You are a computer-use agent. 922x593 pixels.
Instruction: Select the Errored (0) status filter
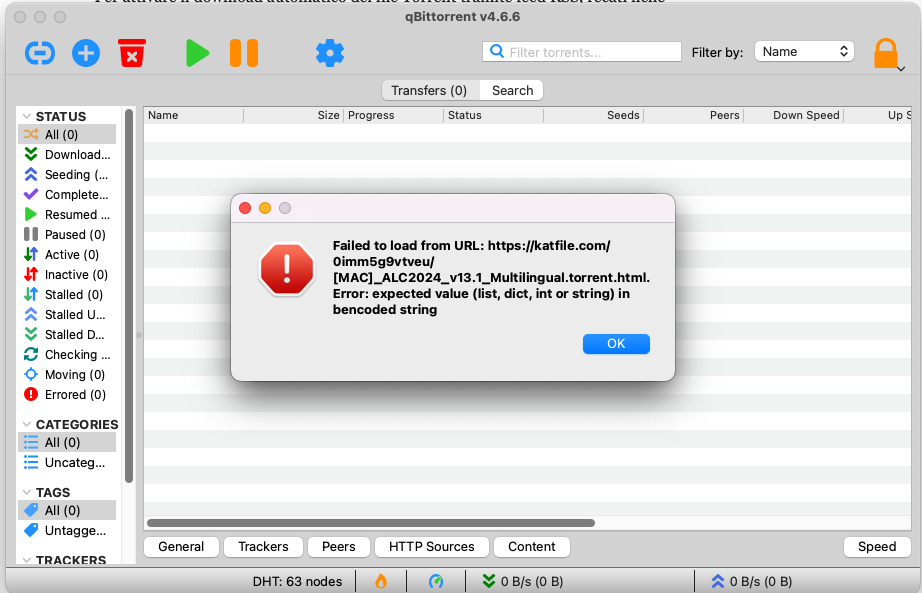click(67, 395)
